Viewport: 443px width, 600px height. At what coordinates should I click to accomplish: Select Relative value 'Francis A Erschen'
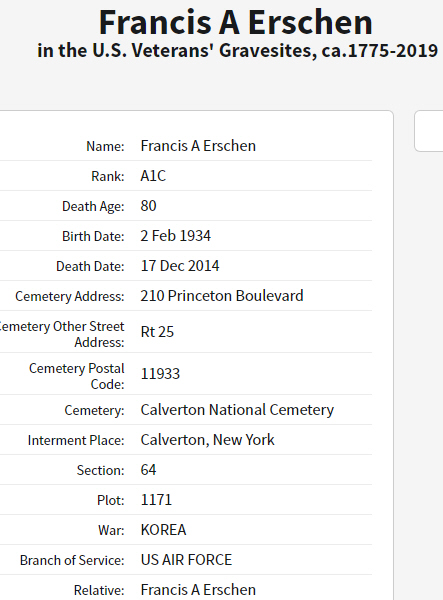198,590
